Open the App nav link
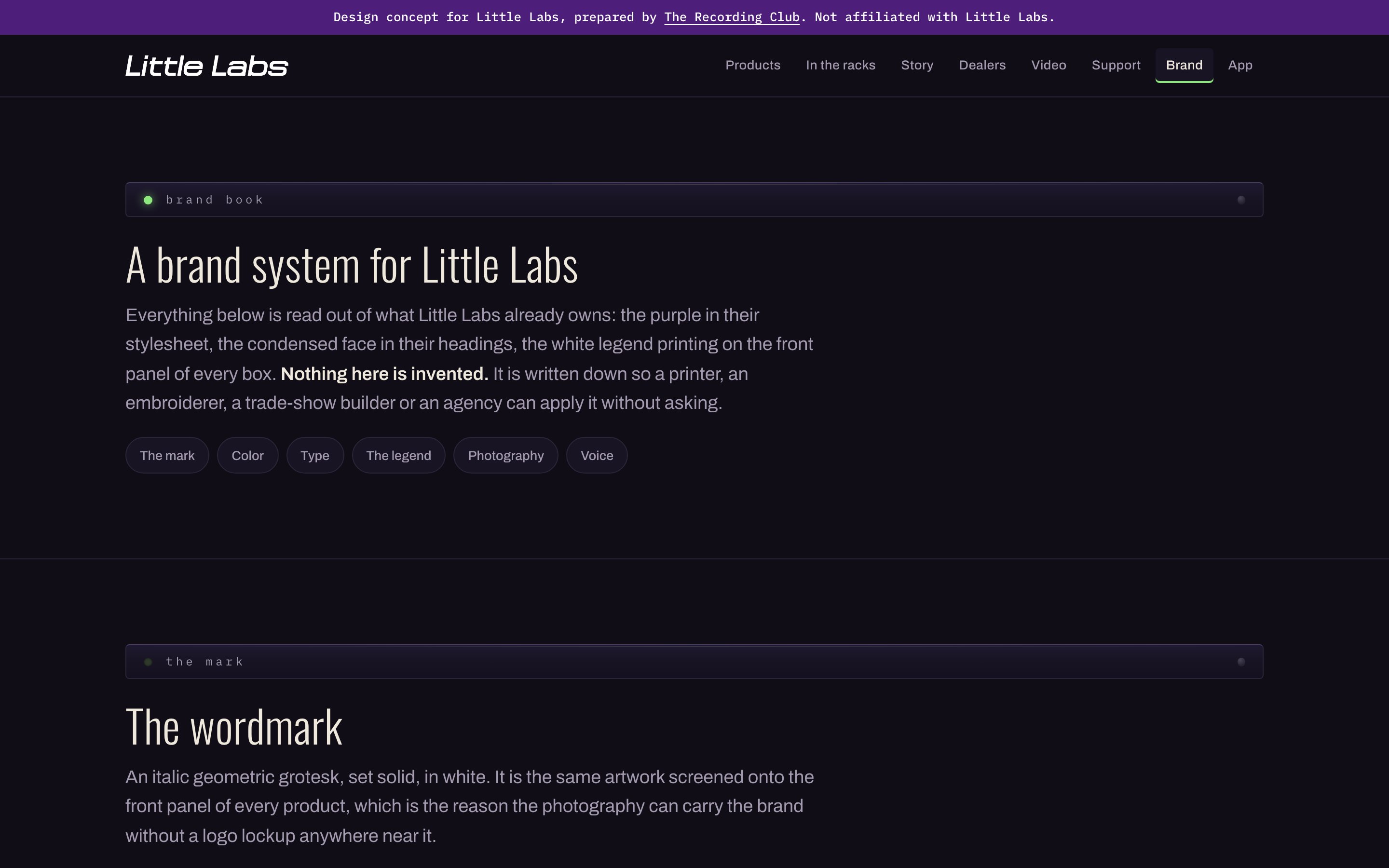This screenshot has height=868, width=1389. pyautogui.click(x=1240, y=66)
